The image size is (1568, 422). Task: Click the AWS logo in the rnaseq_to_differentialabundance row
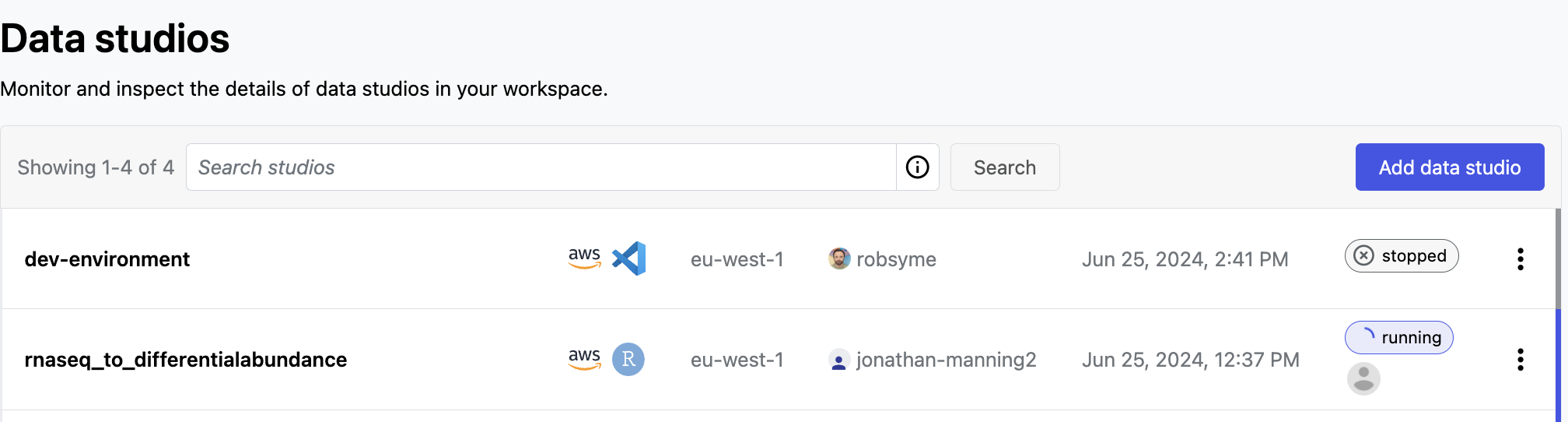pyautogui.click(x=584, y=359)
